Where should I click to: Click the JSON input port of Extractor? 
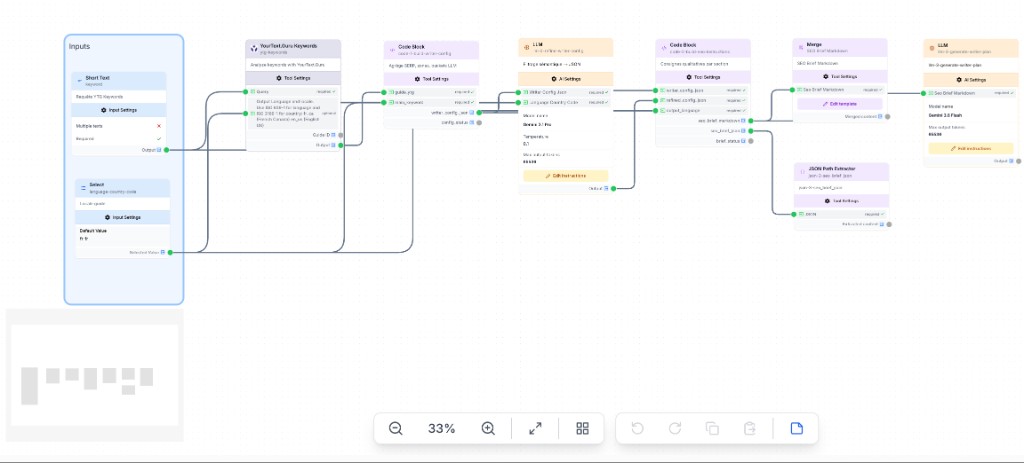[794, 214]
